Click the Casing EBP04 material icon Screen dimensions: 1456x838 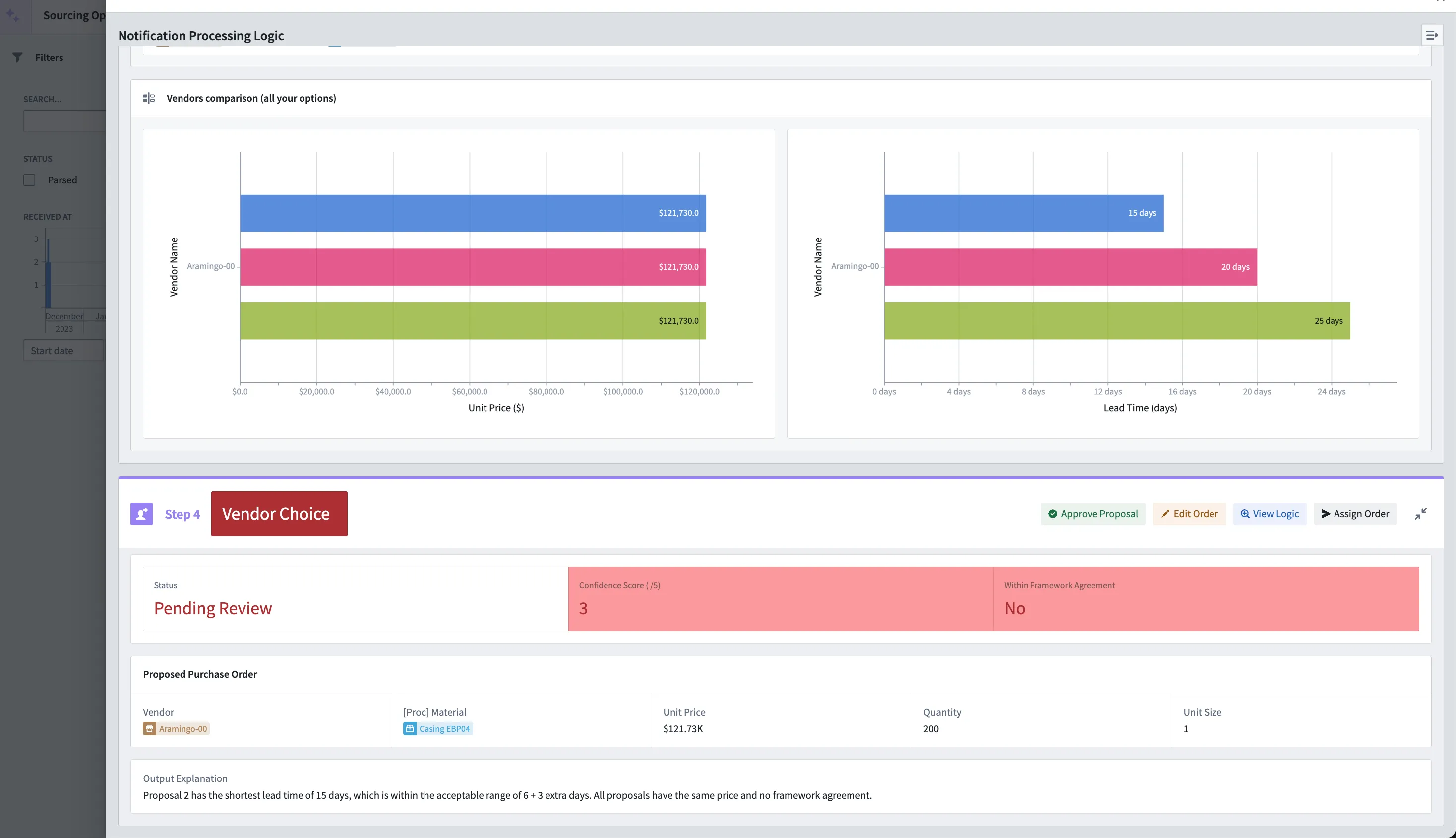(410, 728)
